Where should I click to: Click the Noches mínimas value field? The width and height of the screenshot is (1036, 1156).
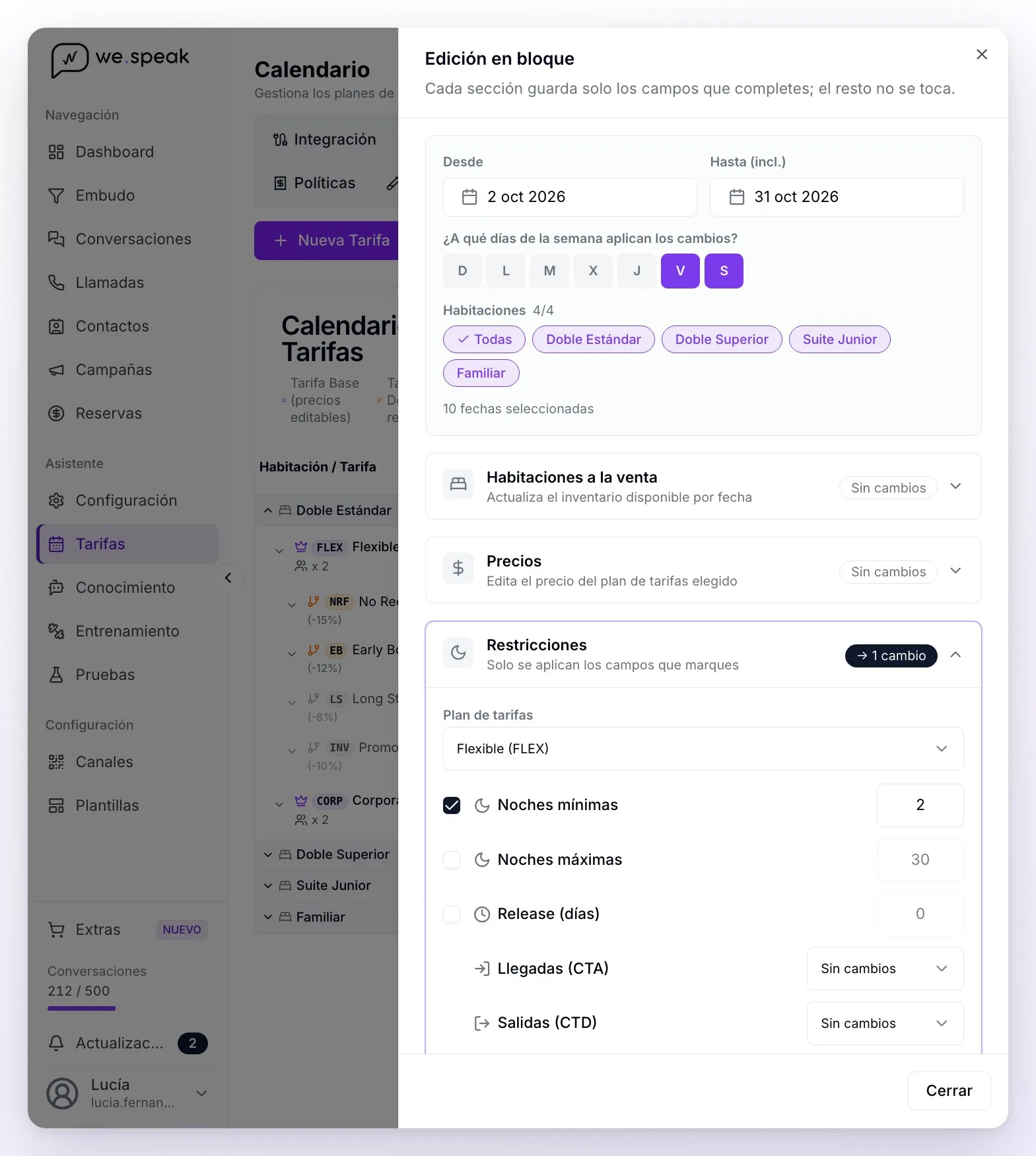pyautogui.click(x=920, y=805)
